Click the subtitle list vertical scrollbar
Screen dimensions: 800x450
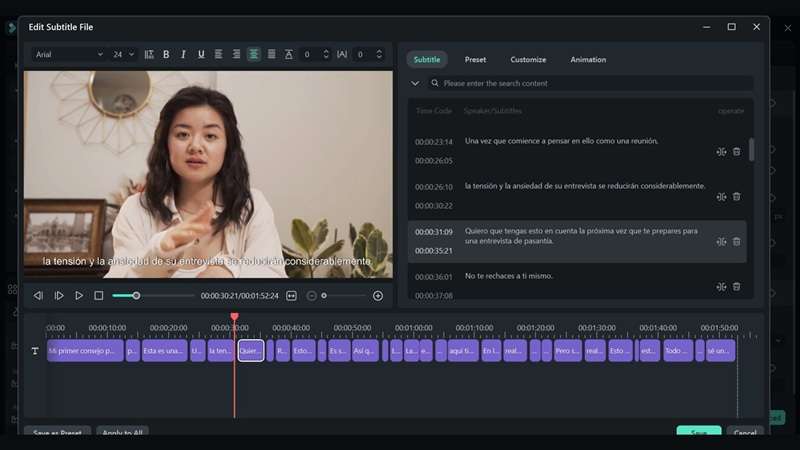point(752,149)
